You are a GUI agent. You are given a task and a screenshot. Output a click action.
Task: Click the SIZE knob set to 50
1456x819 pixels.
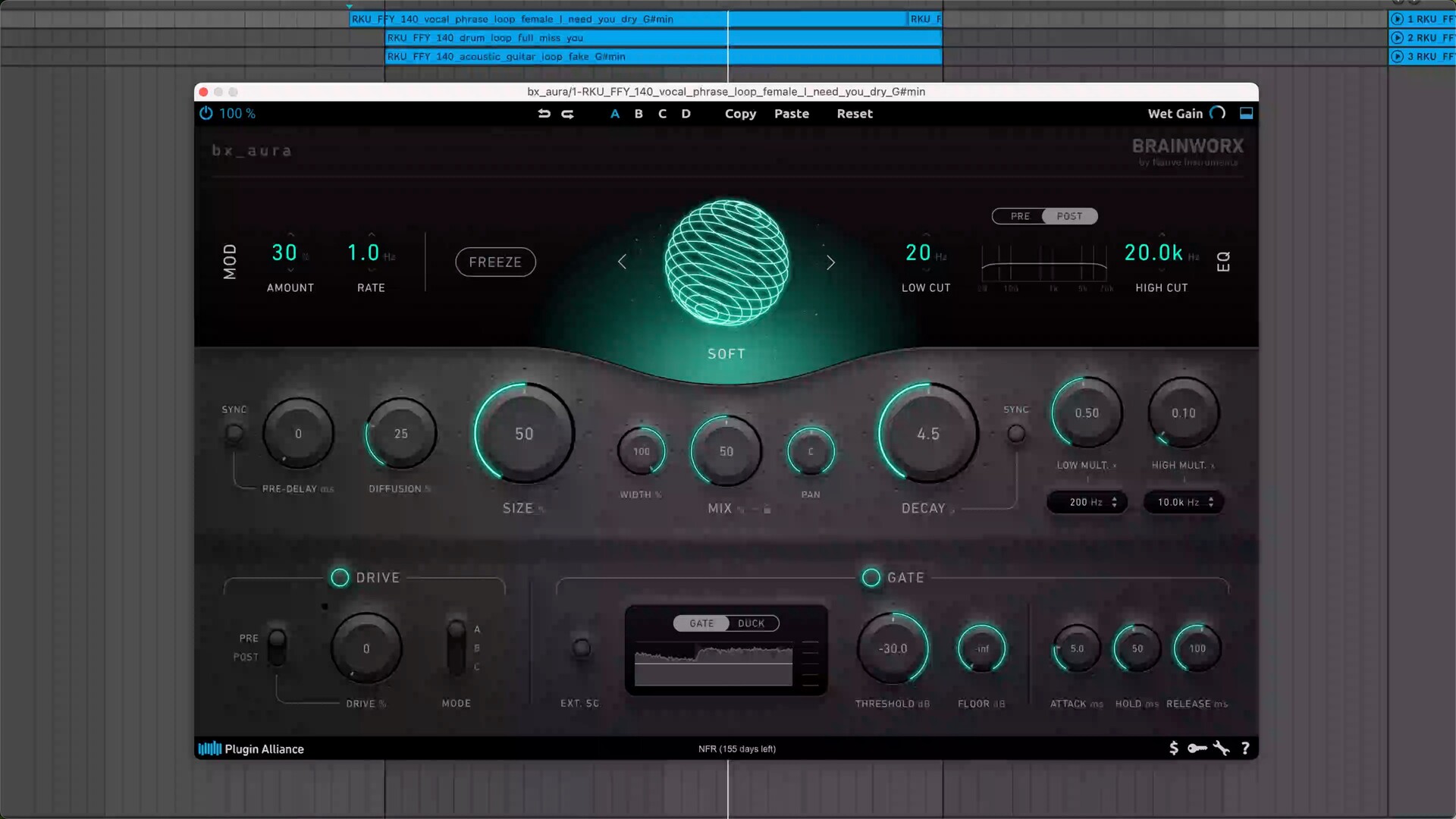coord(524,434)
